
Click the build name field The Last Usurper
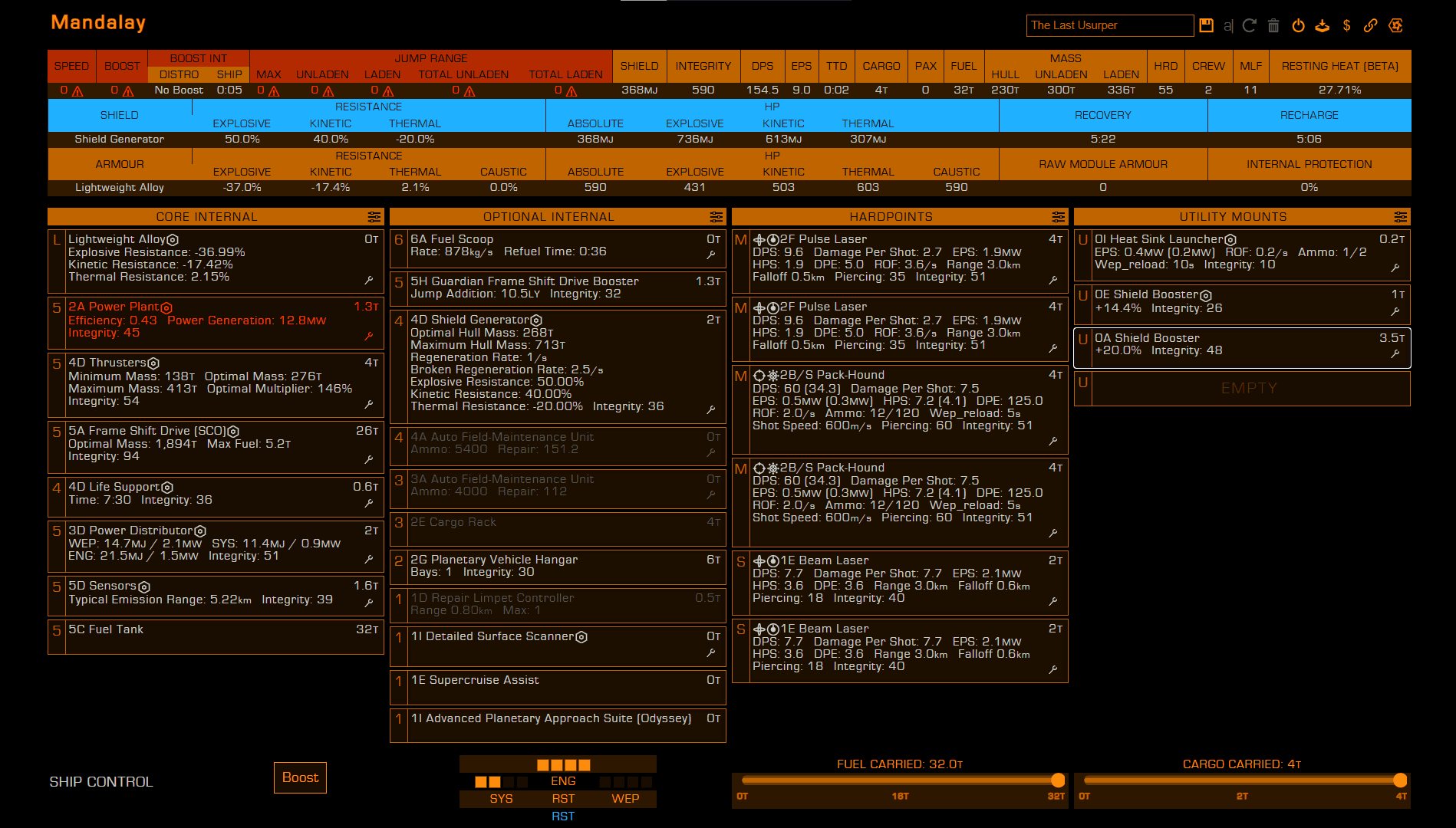coord(1108,25)
